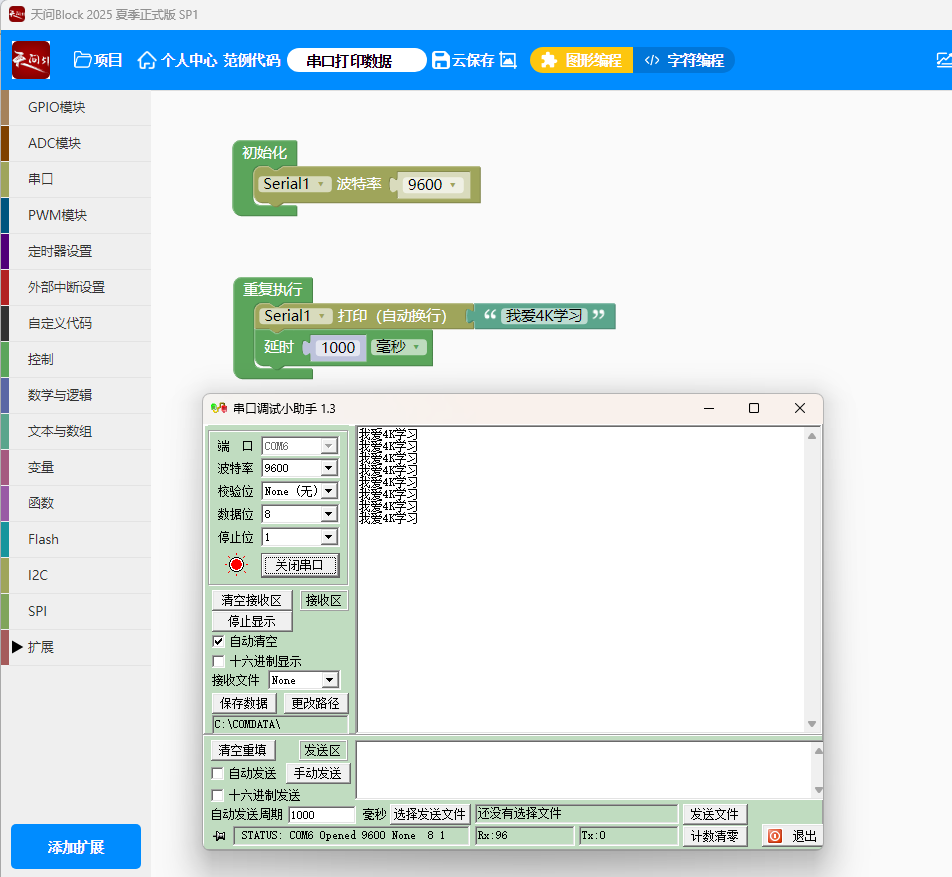The width and height of the screenshot is (952, 877).
Task: Click the chart icon at top right
Action: (x=943, y=60)
